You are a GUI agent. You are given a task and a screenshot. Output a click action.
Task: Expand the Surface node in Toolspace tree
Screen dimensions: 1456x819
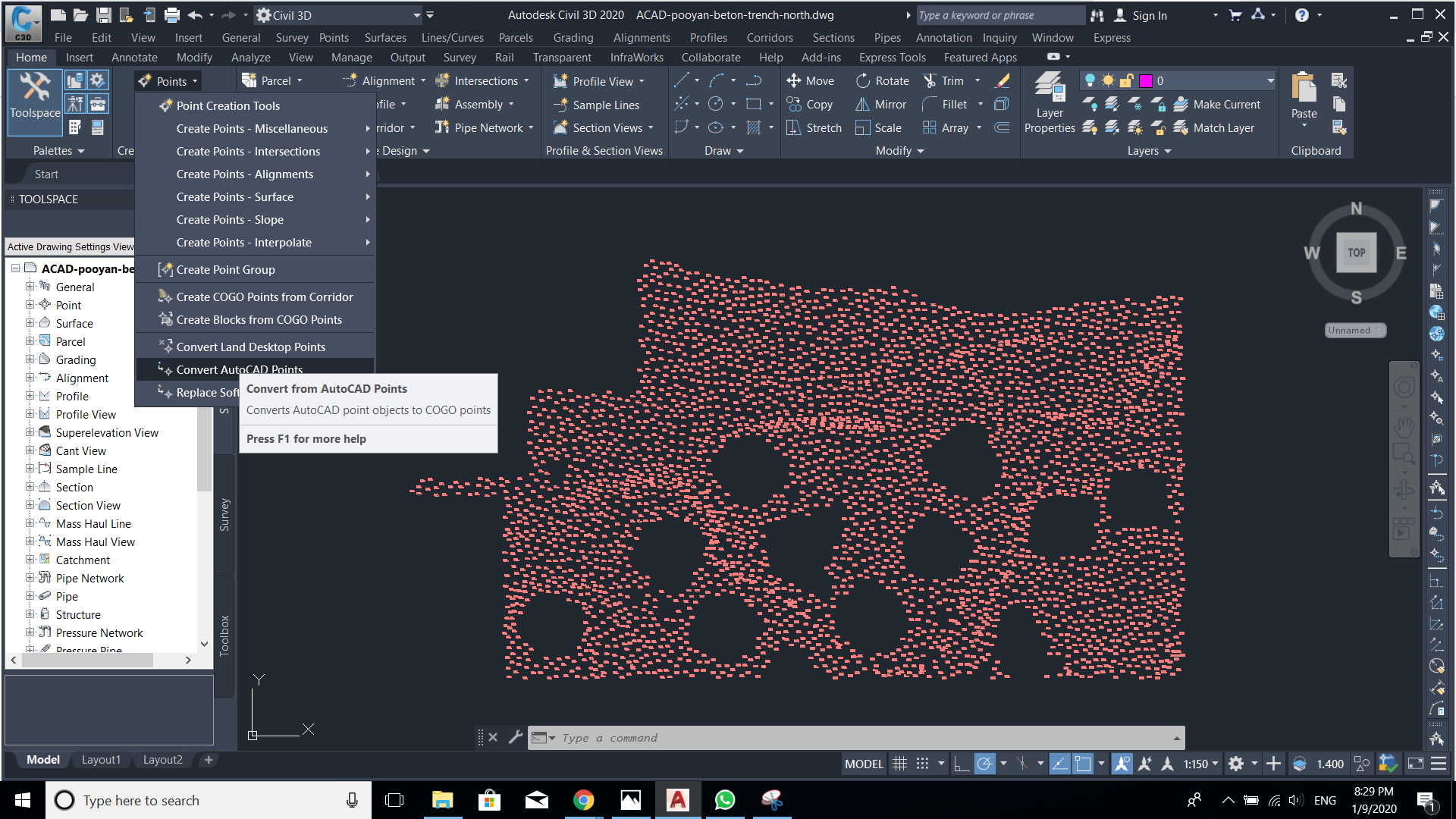point(30,323)
